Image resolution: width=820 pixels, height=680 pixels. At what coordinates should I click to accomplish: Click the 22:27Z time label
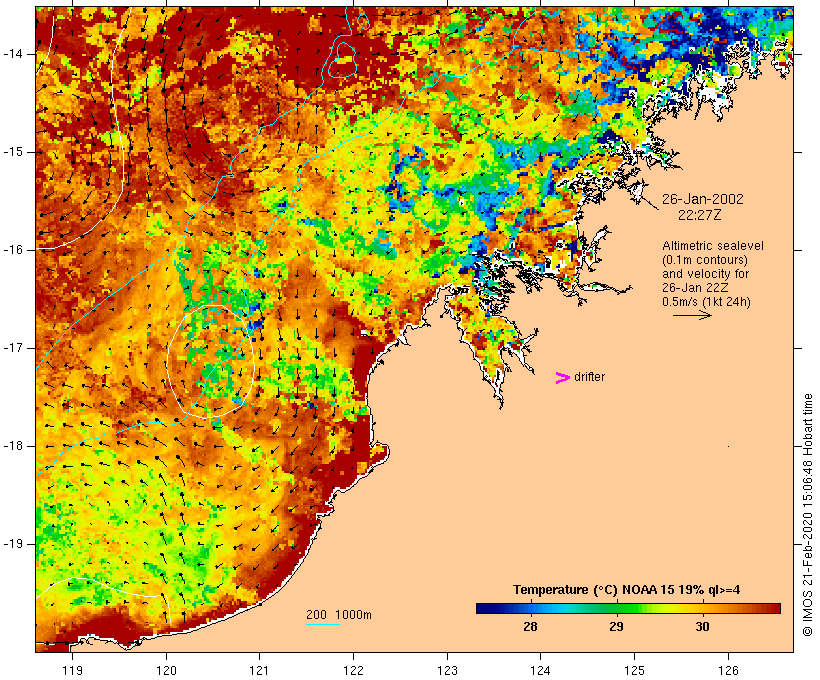(x=700, y=215)
